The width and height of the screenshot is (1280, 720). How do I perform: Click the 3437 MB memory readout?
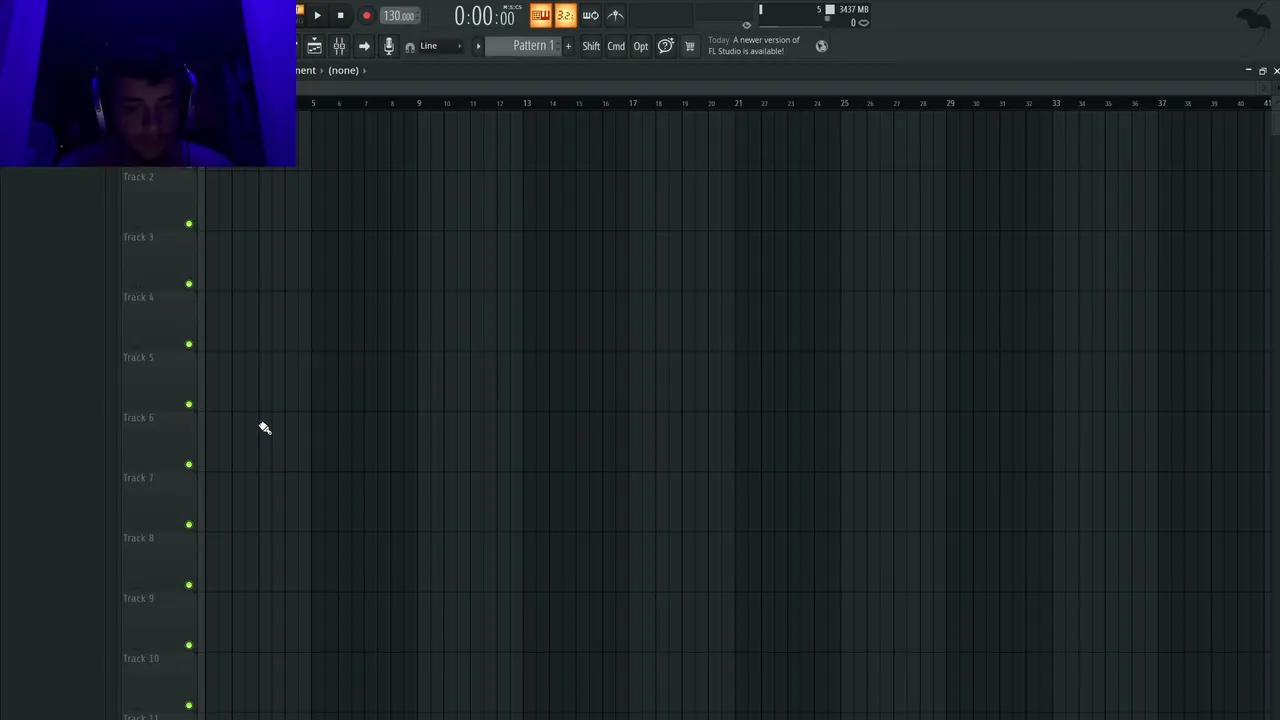854,9
